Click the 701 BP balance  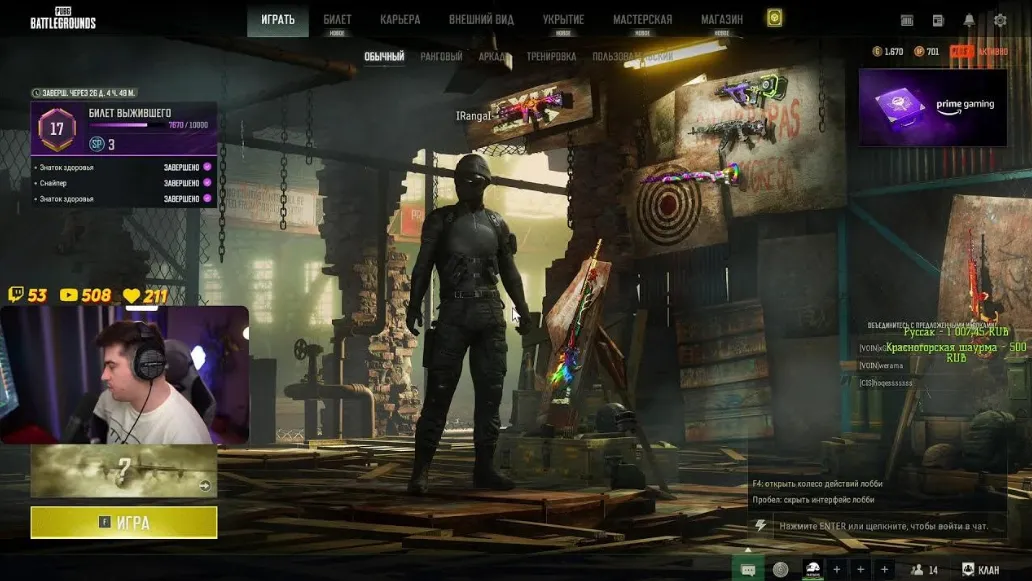pos(933,51)
